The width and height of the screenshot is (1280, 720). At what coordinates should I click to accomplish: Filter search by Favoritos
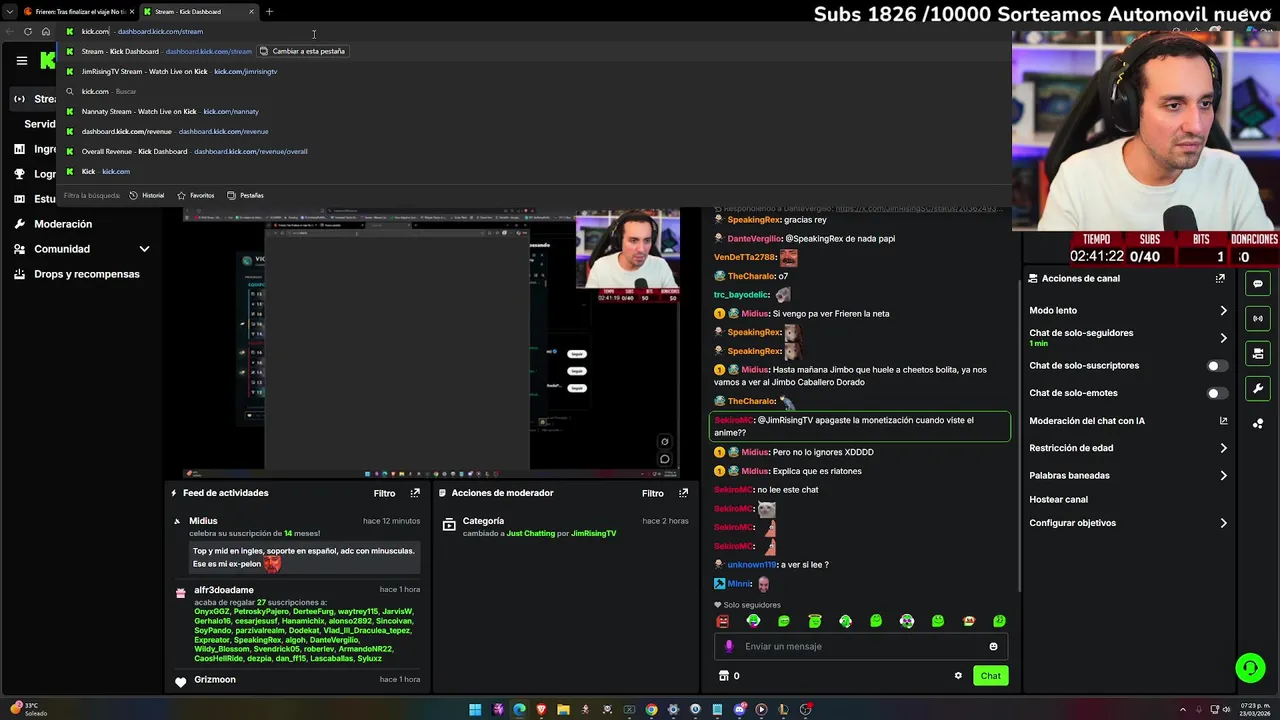click(x=196, y=196)
